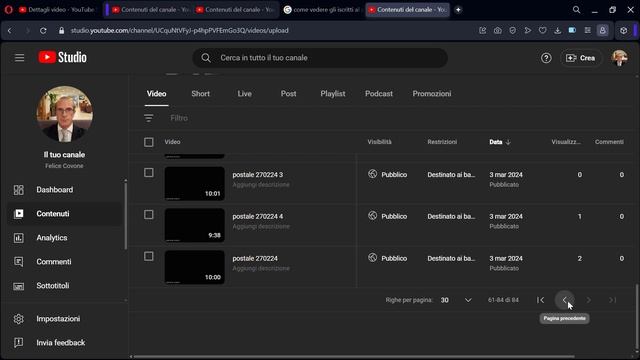Click Invia feedback in the sidebar
The image size is (640, 360).
65,343
